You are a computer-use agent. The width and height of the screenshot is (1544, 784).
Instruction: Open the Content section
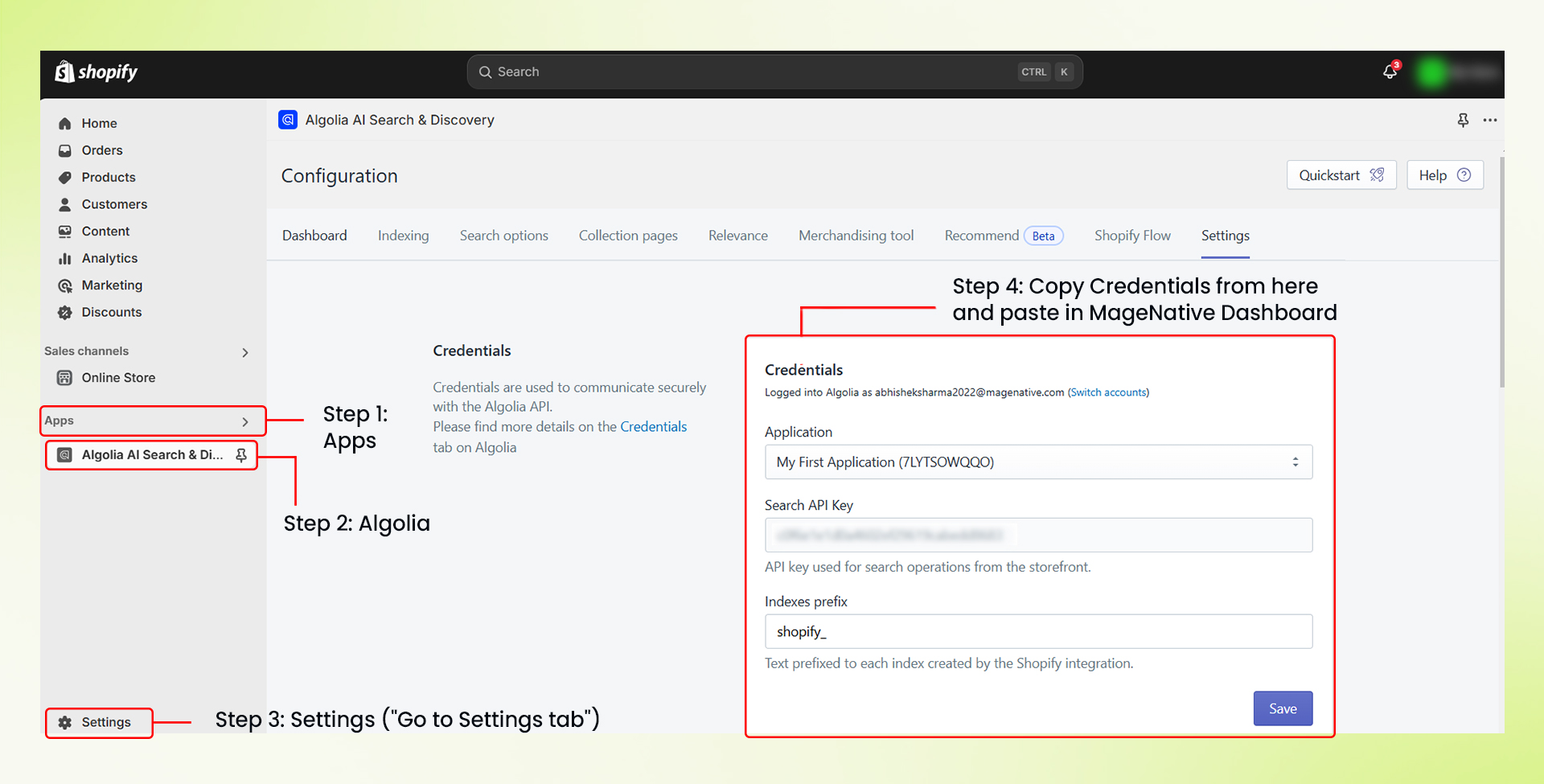tap(105, 231)
